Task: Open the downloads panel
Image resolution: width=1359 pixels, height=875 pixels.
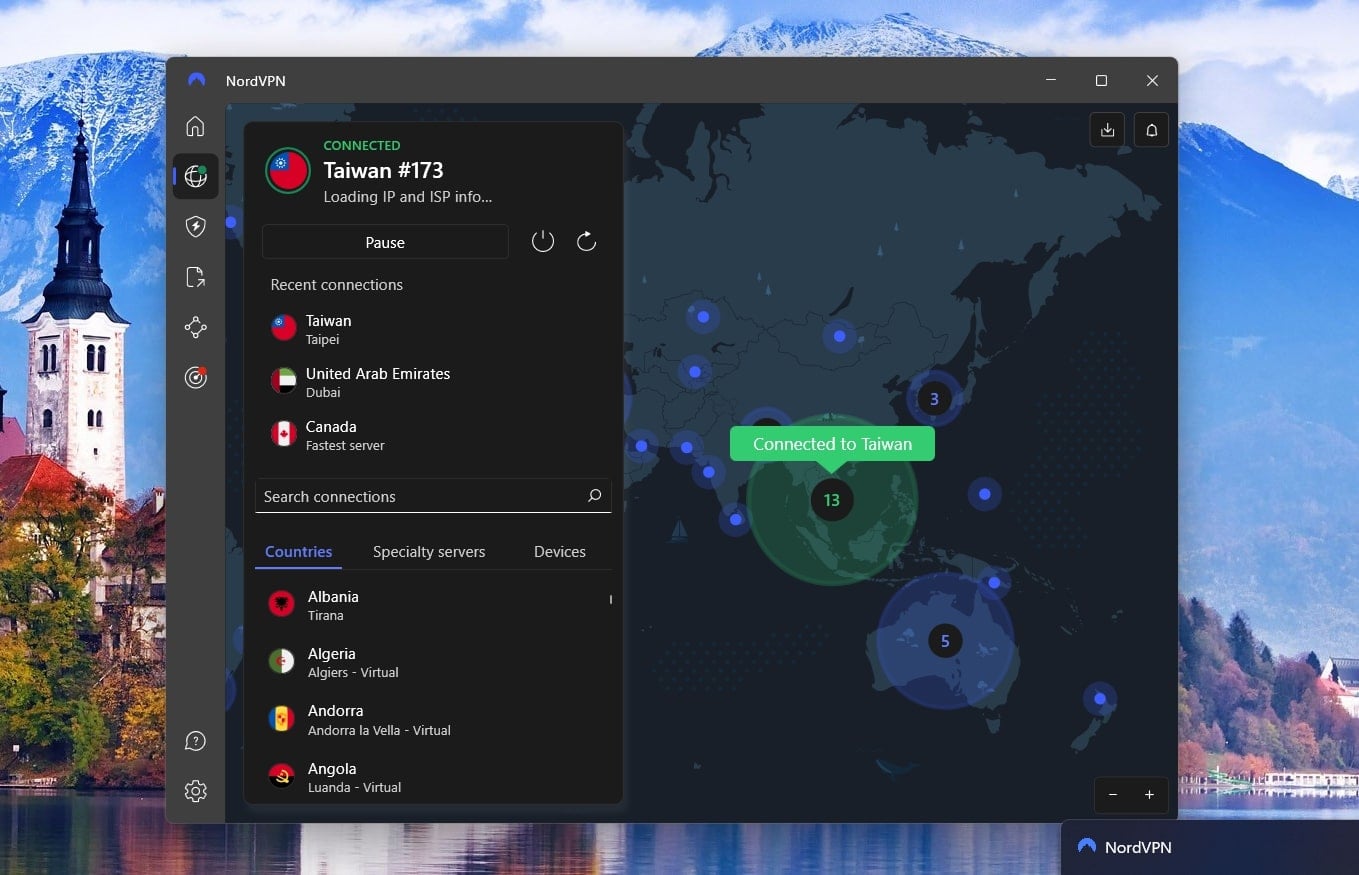Action: point(1107,129)
